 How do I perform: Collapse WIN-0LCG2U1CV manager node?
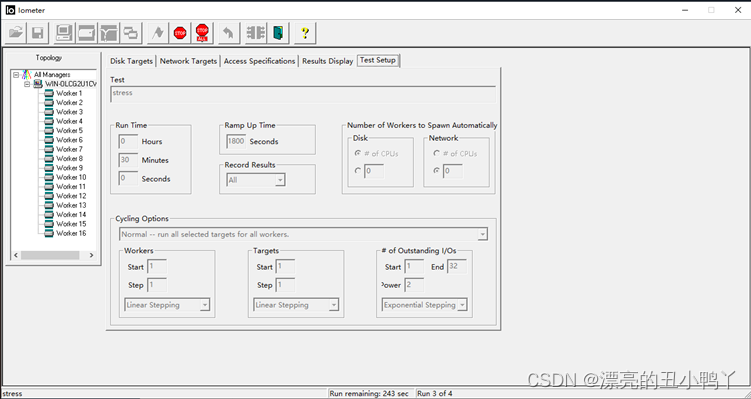pyautogui.click(x=27, y=84)
